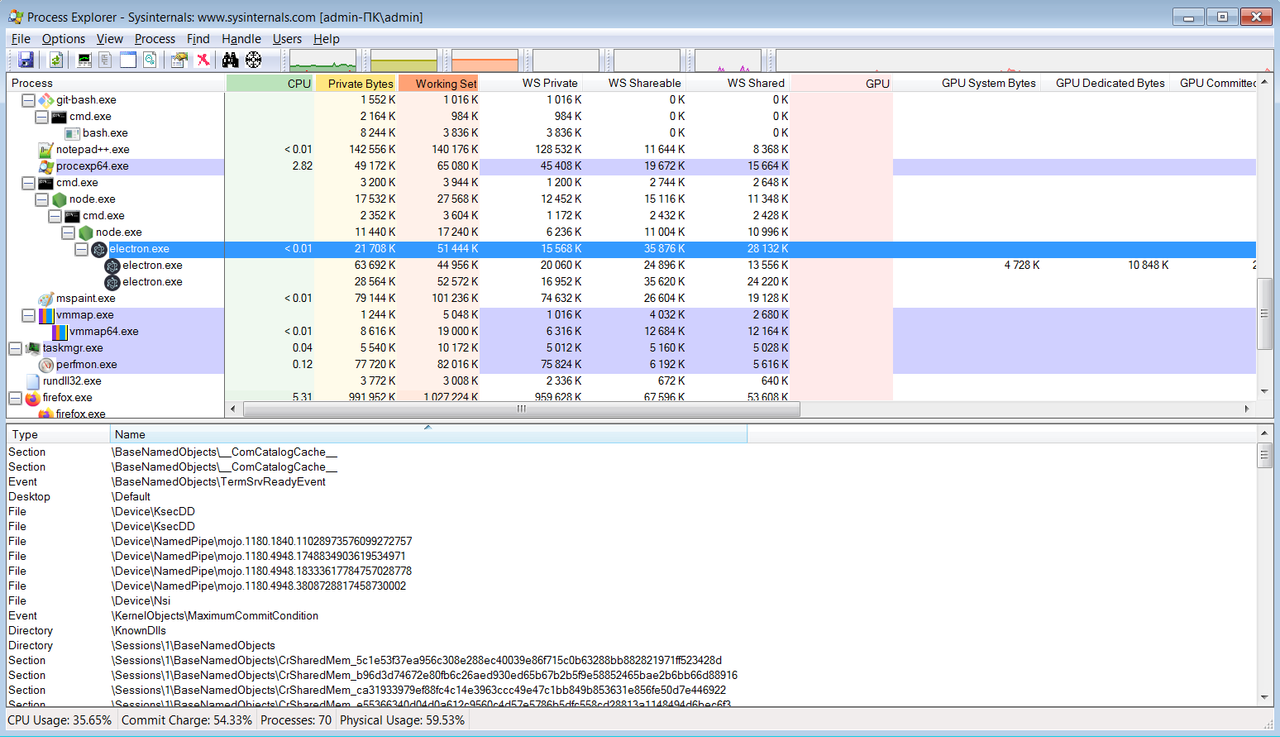The image size is (1280, 737).
Task: Click the crosshair Find Window's Process icon
Action: 254,59
